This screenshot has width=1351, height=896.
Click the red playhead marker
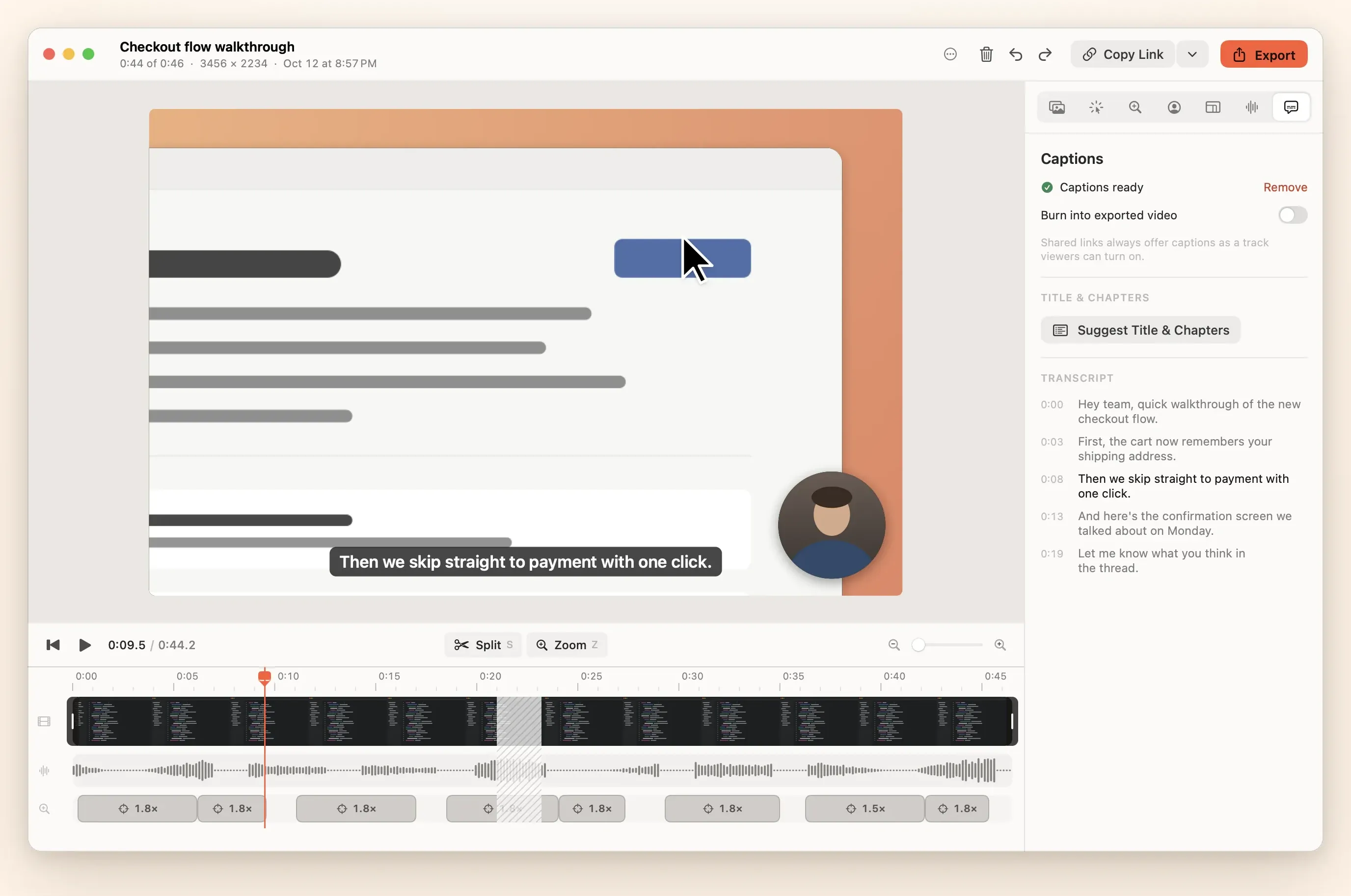(264, 677)
